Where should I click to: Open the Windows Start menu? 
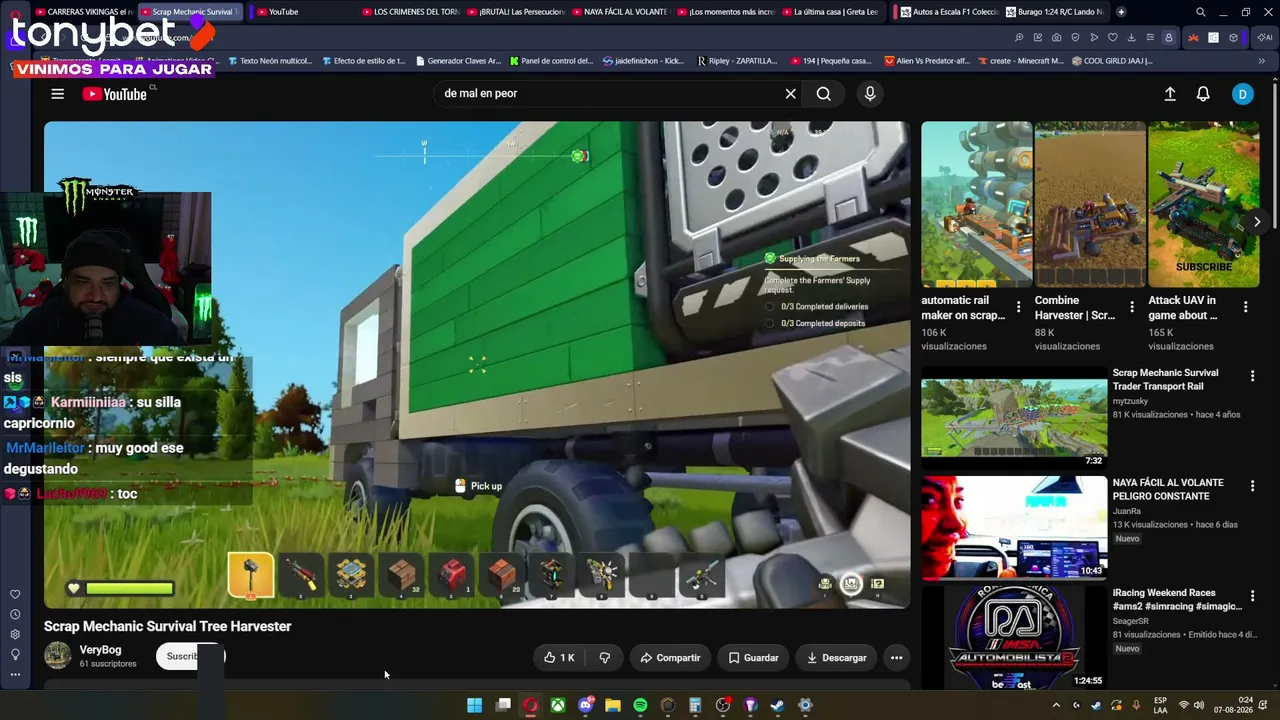point(475,705)
